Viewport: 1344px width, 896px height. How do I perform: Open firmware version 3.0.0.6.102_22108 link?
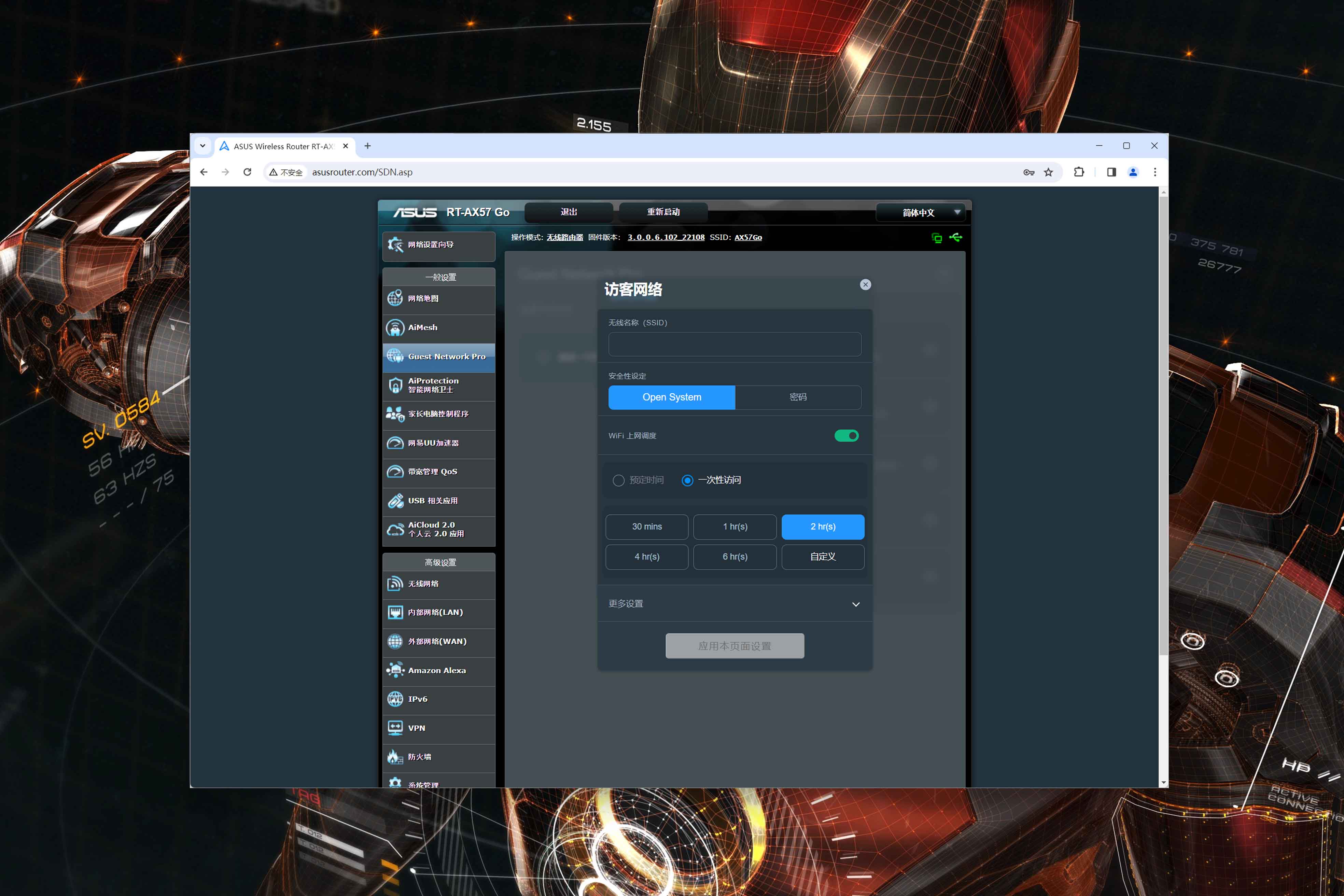pos(666,238)
